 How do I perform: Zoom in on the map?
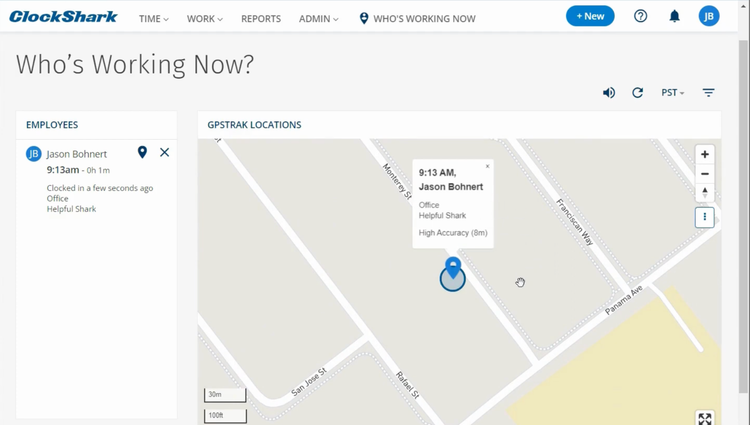(x=705, y=154)
